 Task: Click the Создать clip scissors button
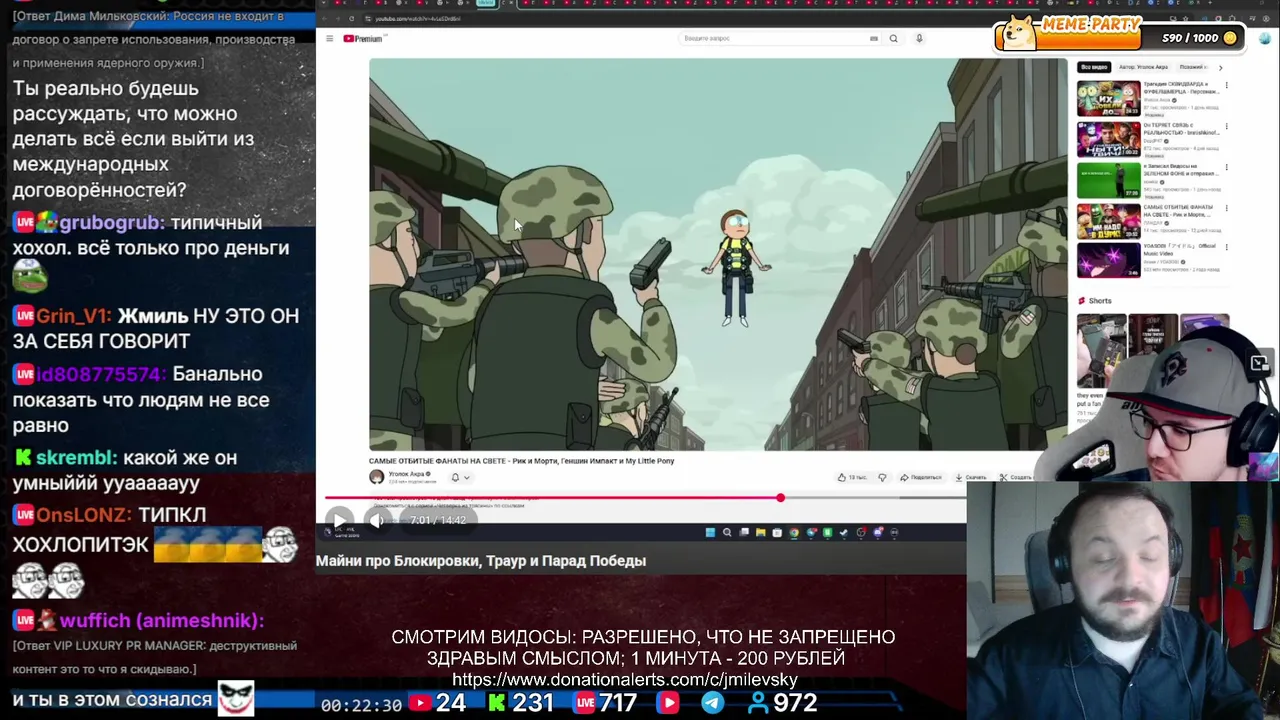click(1016, 477)
